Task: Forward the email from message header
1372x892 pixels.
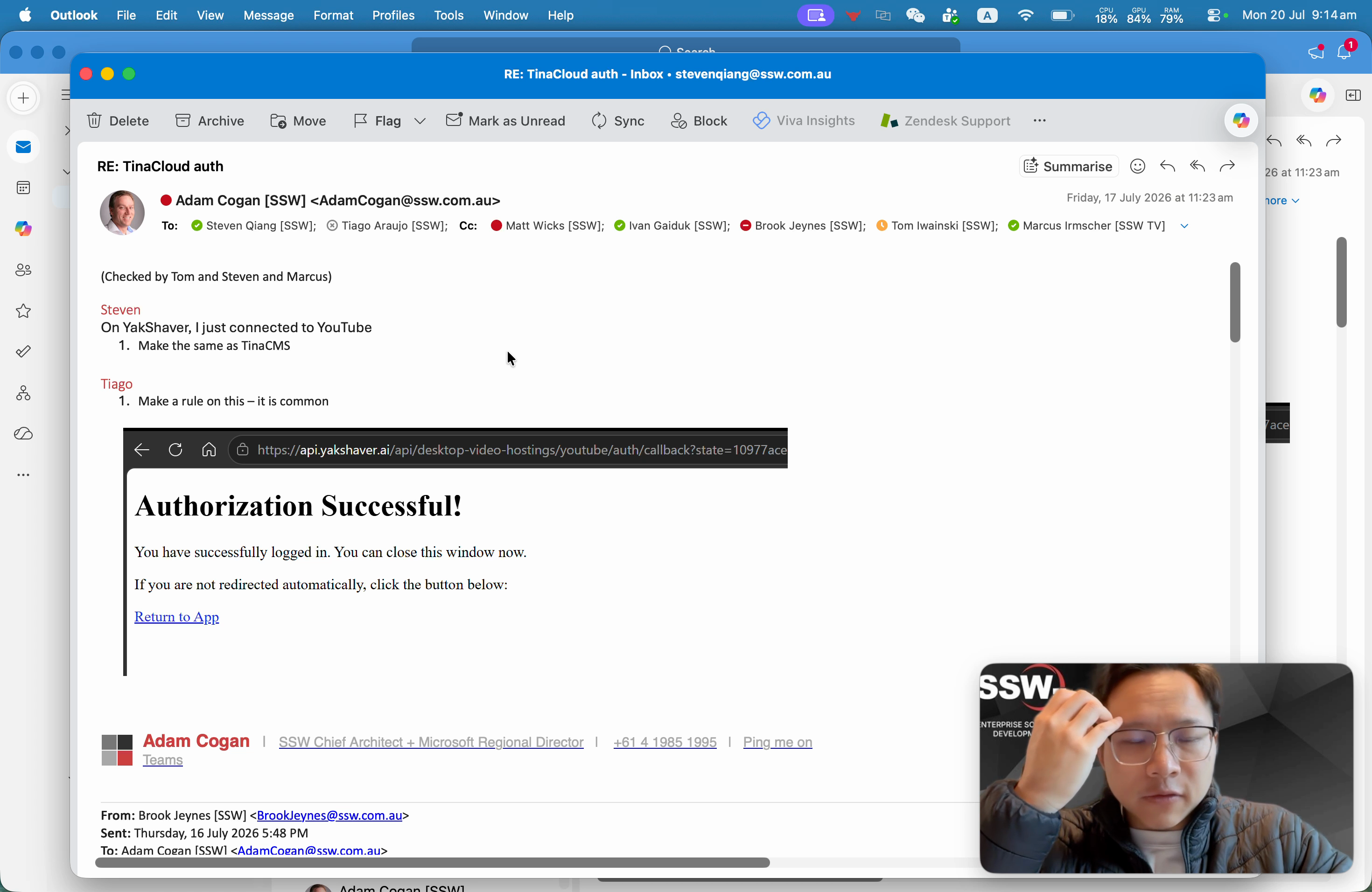Action: tap(1227, 167)
